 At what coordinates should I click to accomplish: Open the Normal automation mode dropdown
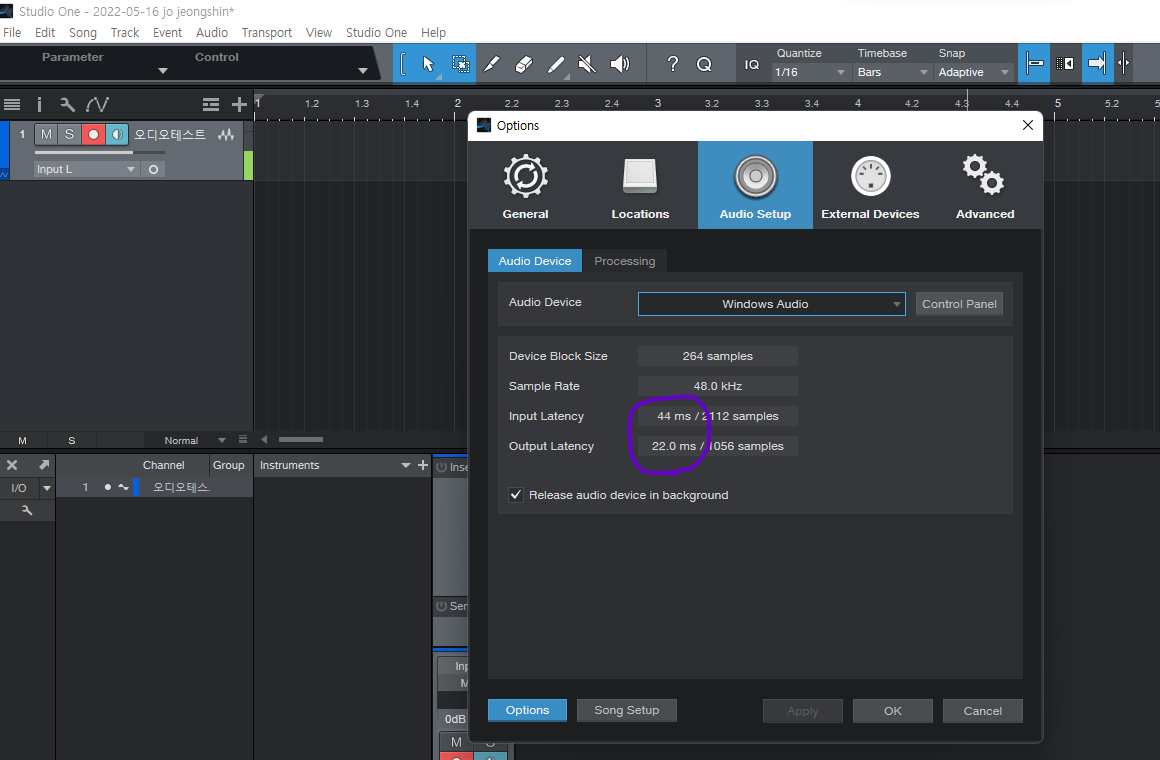coord(195,440)
